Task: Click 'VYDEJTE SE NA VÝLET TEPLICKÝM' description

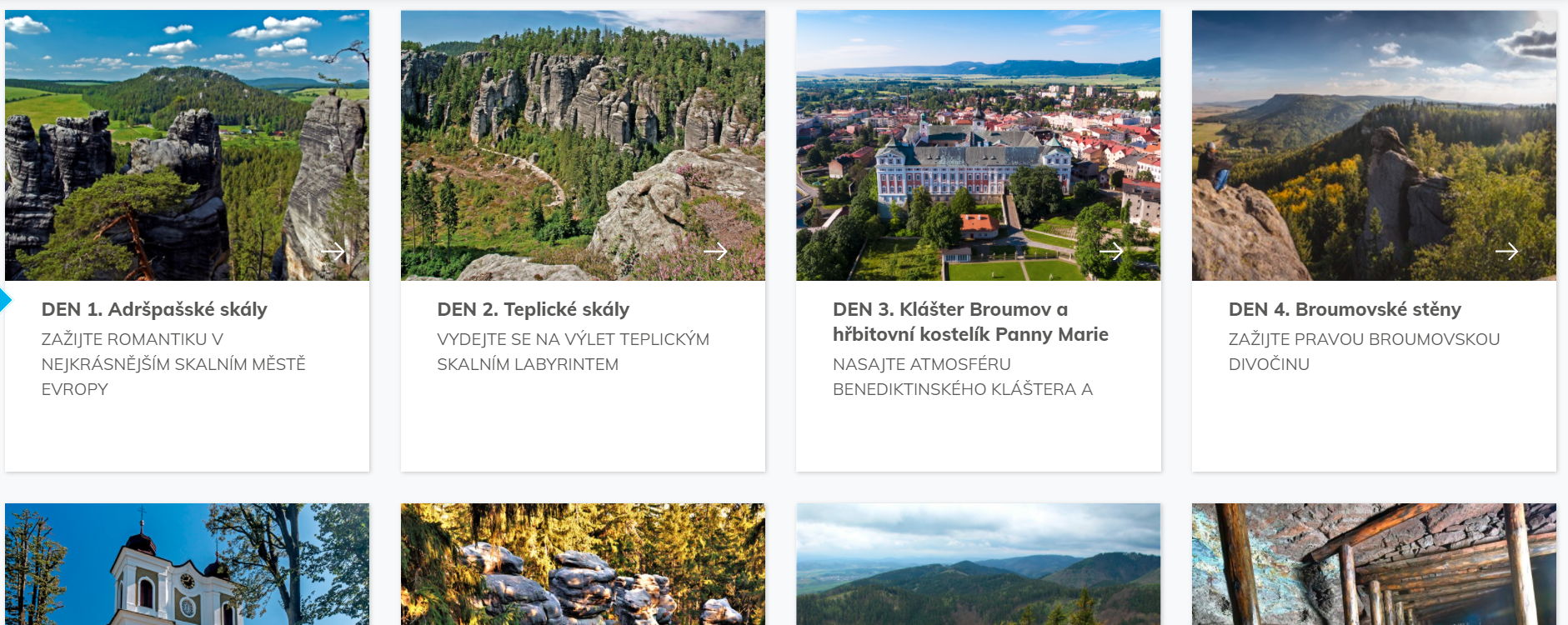Action: [574, 339]
